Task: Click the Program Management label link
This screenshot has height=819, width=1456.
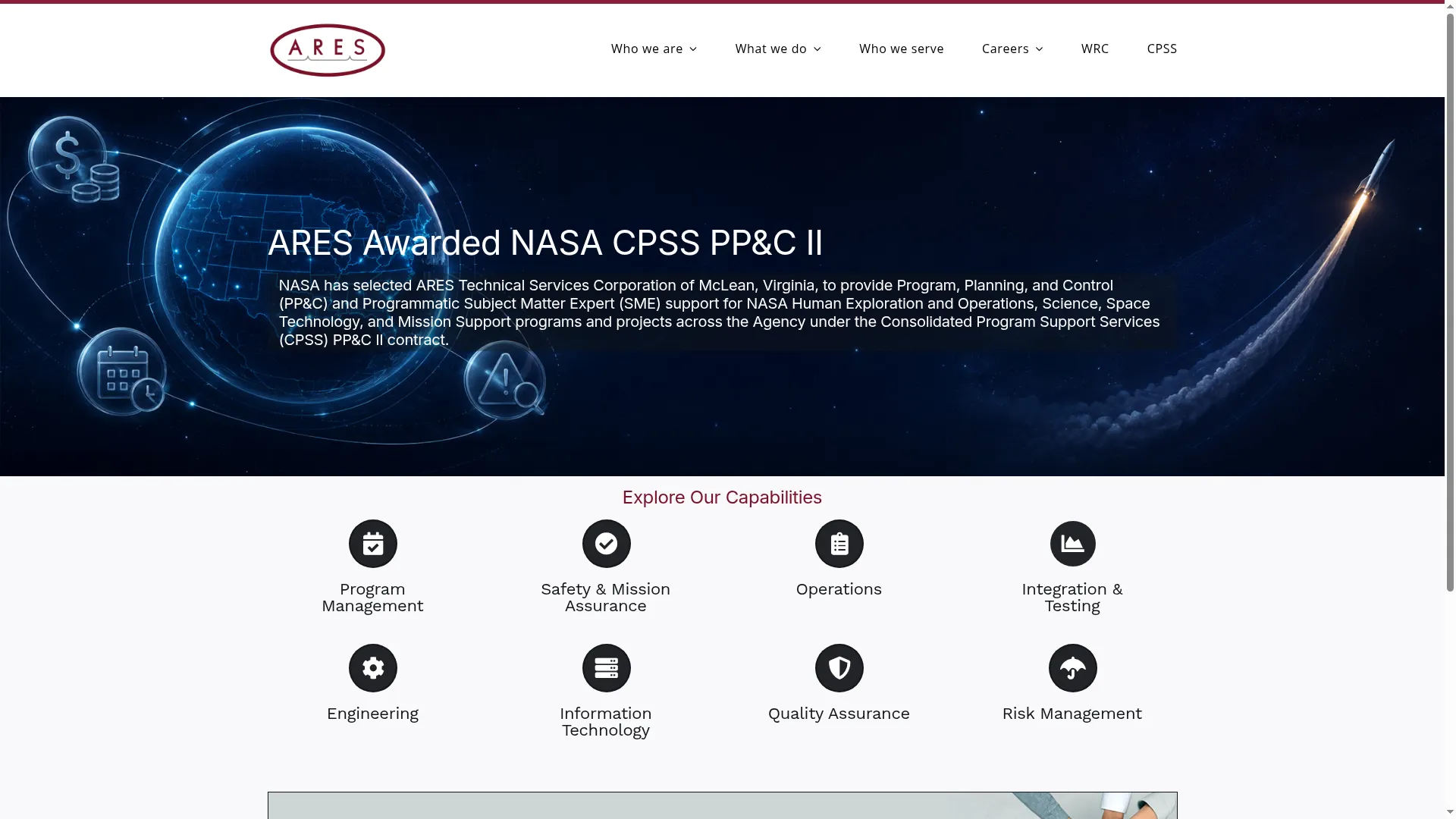Action: [x=372, y=598]
